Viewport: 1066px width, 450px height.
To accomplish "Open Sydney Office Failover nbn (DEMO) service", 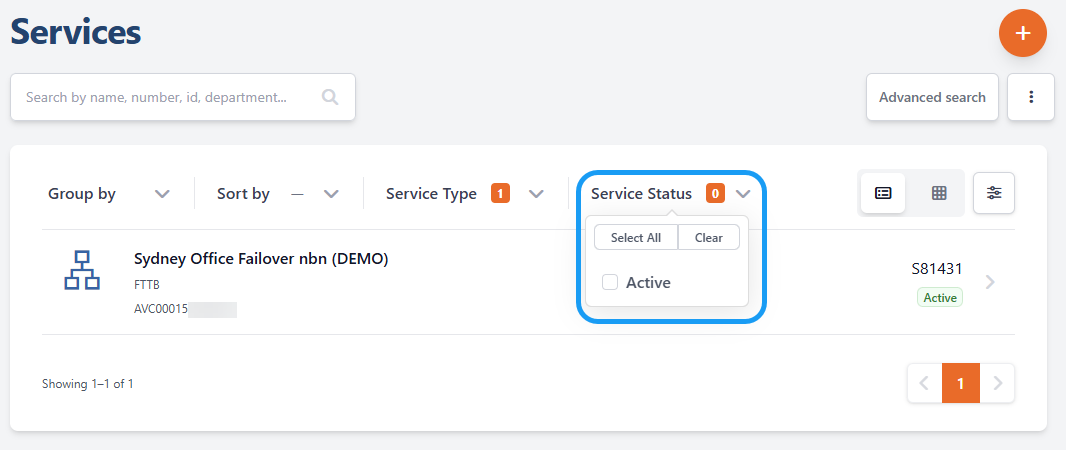I will [x=261, y=259].
